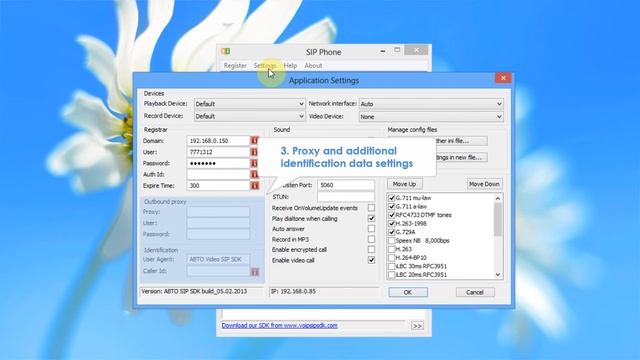
Task: Check H.264-BP10 codec
Action: click(x=391, y=258)
